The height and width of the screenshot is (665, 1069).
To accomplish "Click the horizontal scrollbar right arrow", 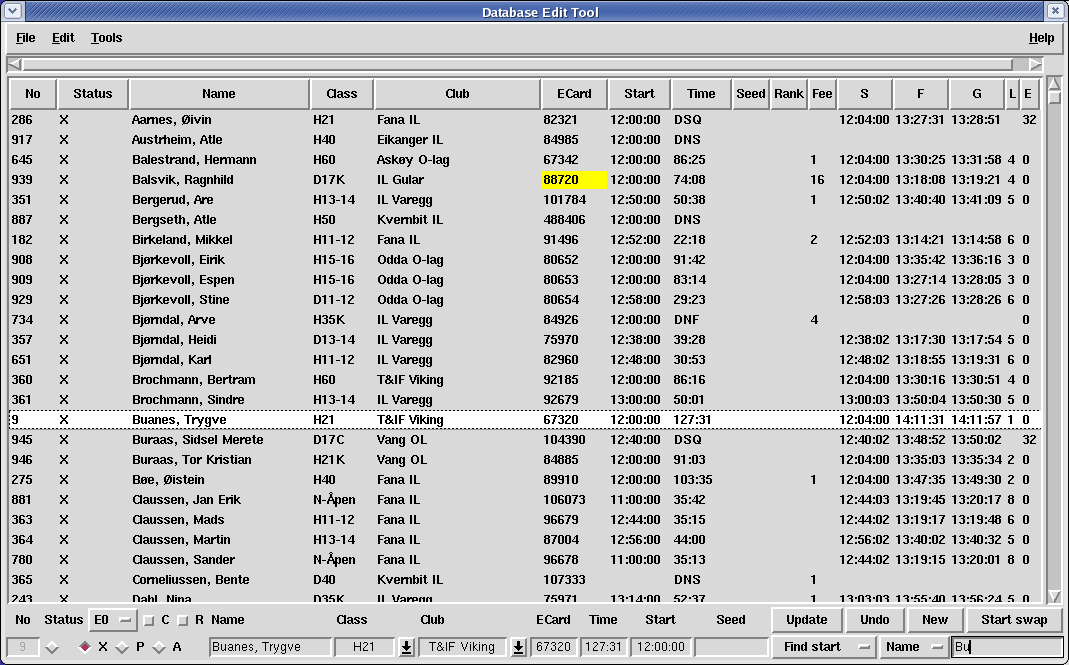I will 1035,65.
